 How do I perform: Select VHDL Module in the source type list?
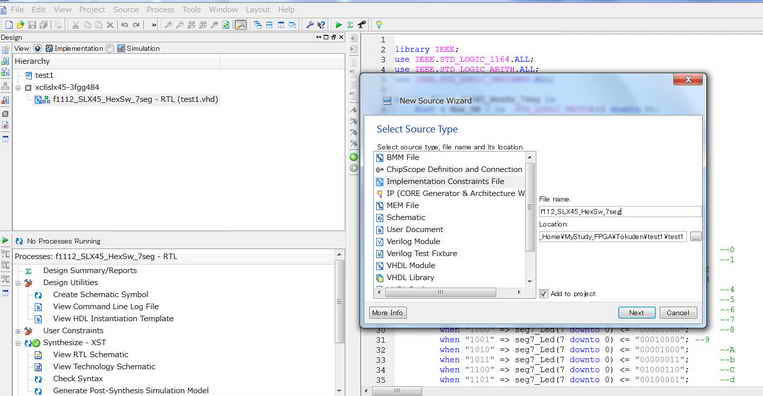click(411, 266)
